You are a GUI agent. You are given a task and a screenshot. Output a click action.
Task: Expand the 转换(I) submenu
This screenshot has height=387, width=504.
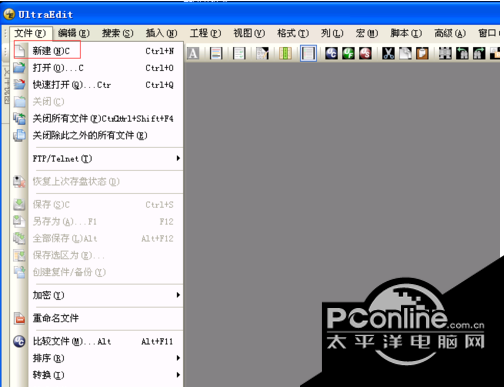click(x=97, y=375)
